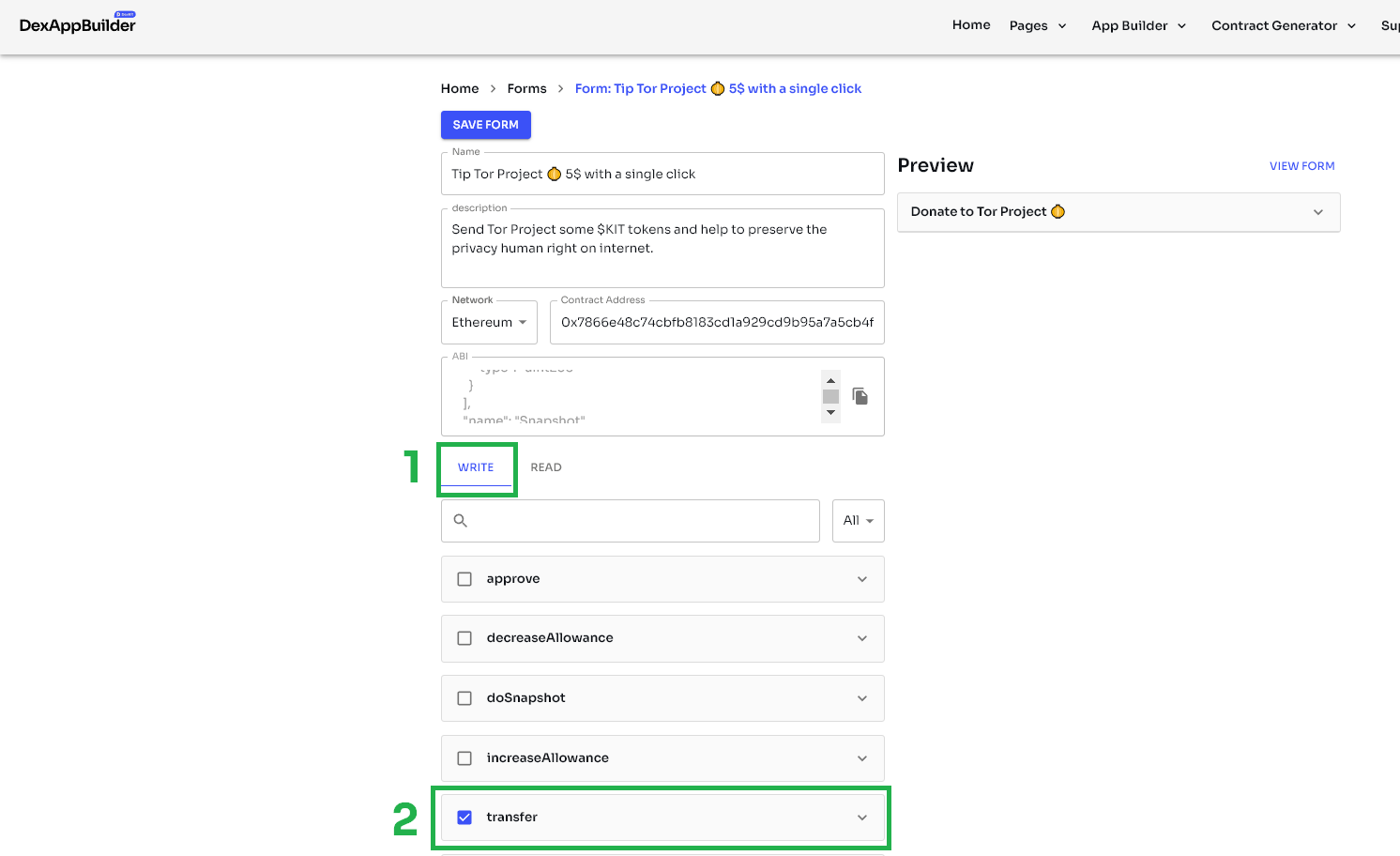Image resolution: width=1400 pixels, height=856 pixels.
Task: Select the WRITE tab
Action: (x=476, y=467)
